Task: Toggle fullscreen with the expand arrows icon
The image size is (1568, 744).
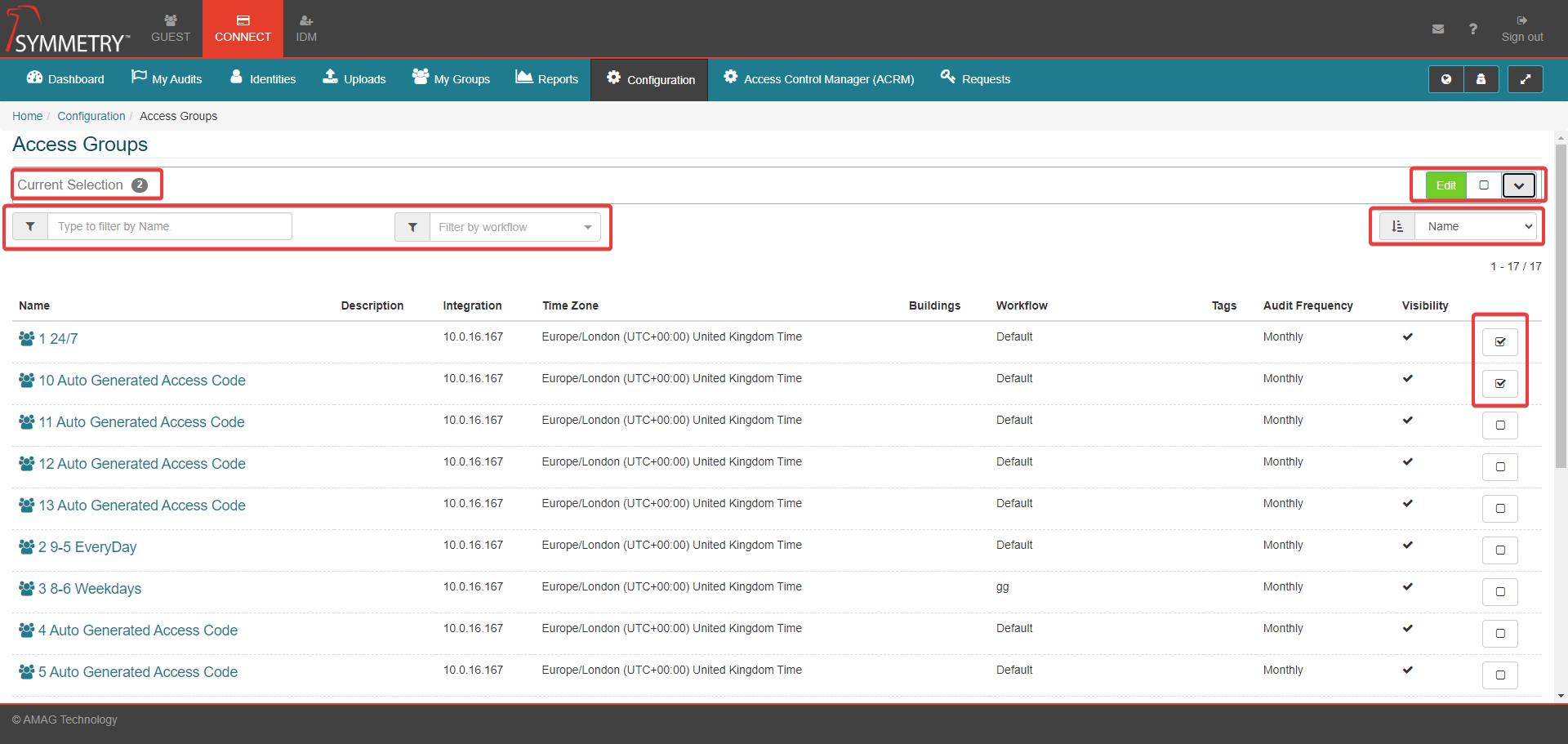Action: click(1525, 79)
